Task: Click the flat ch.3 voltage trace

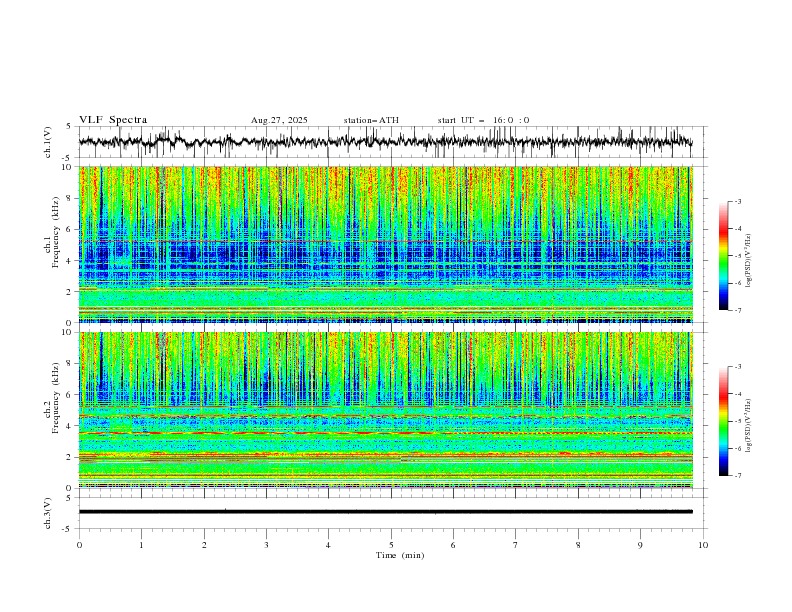Action: coord(385,512)
